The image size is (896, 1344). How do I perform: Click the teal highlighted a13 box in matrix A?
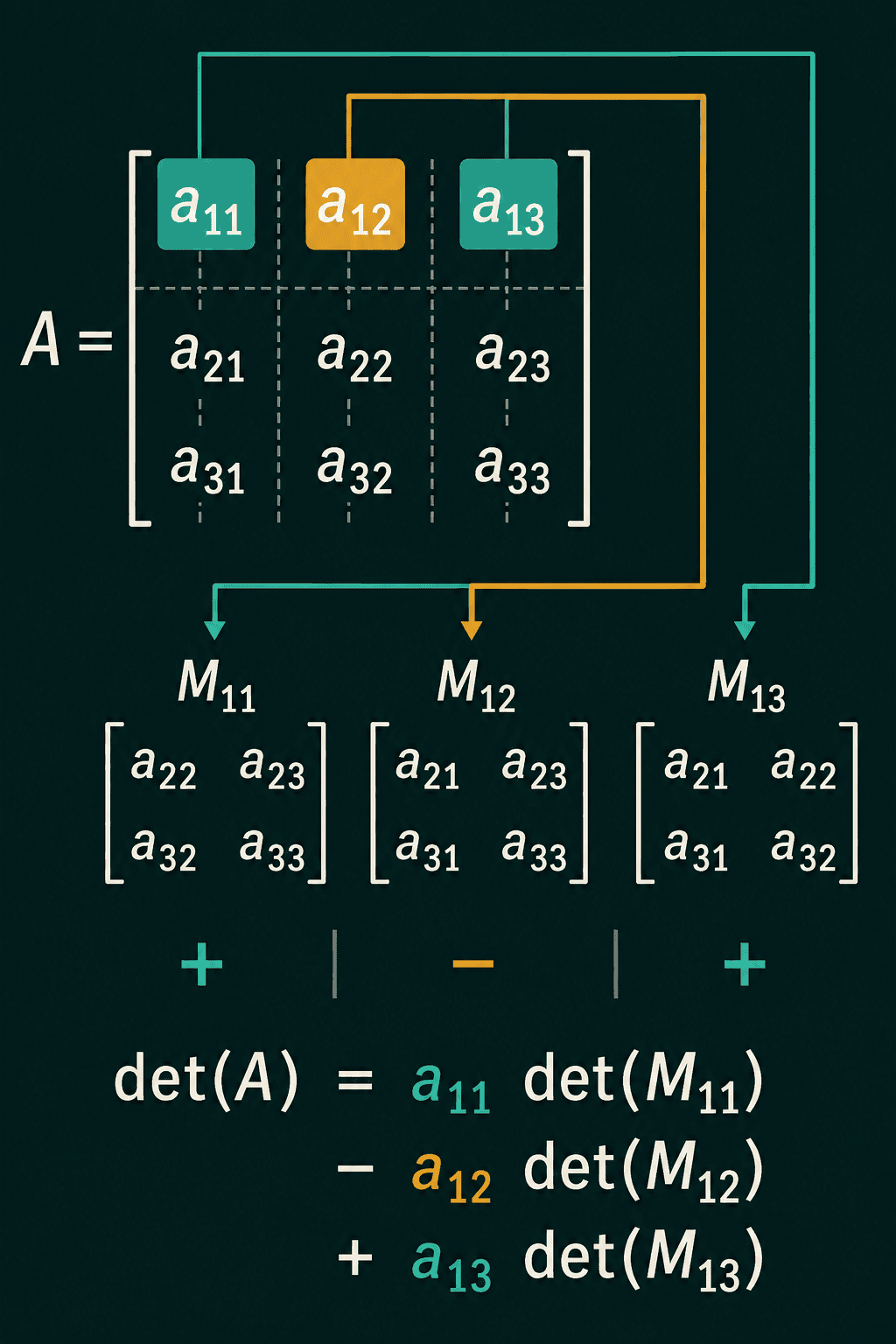pyautogui.click(x=508, y=204)
